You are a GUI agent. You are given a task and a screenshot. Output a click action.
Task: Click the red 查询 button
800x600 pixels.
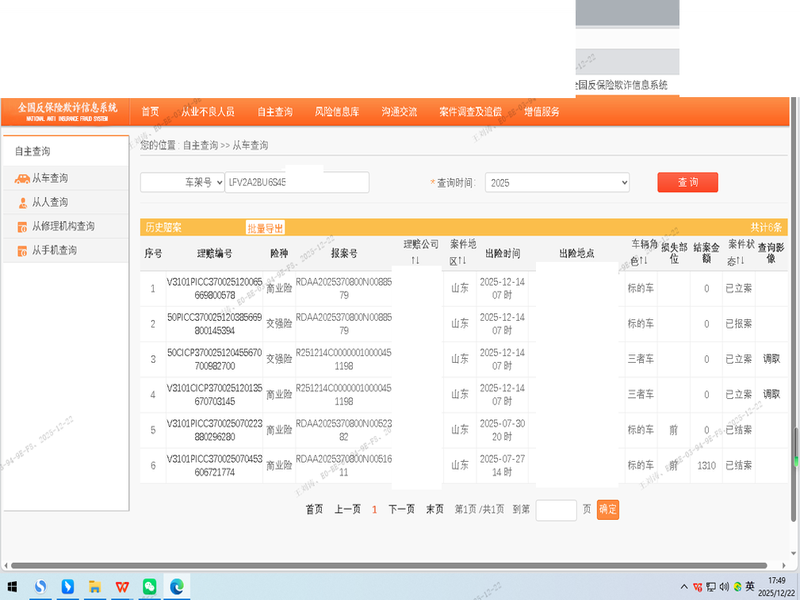click(687, 182)
